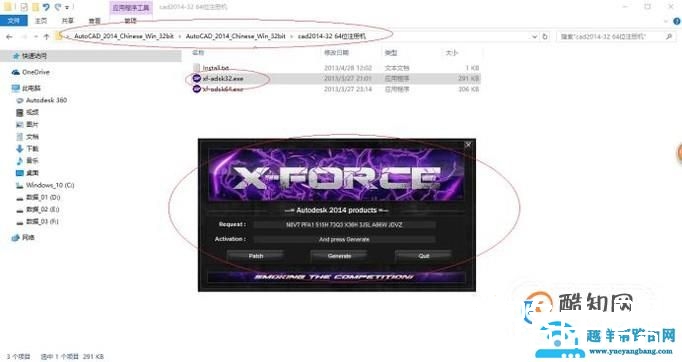
Task: Open the 数据_01 (D:) drive icon
Action: pyautogui.click(x=20, y=198)
